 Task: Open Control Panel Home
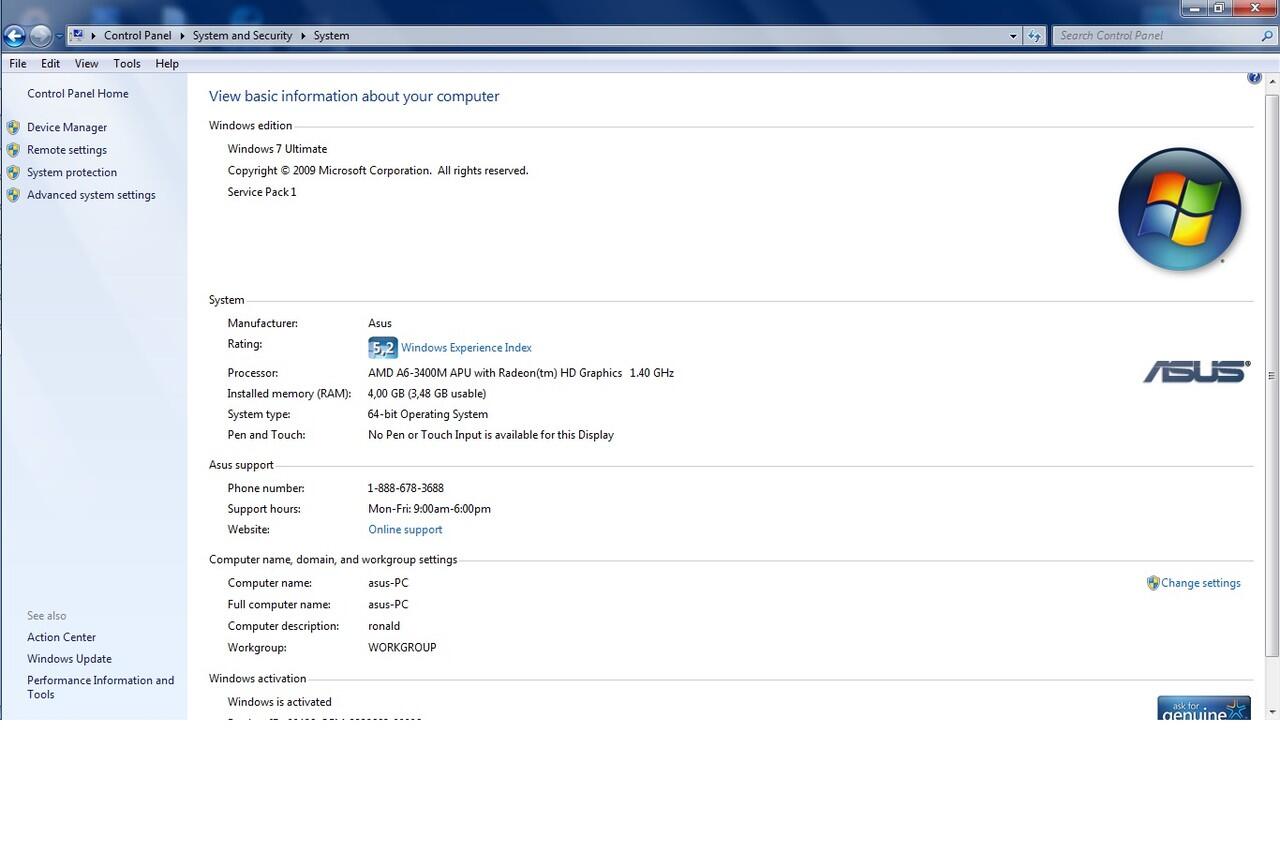click(x=78, y=93)
